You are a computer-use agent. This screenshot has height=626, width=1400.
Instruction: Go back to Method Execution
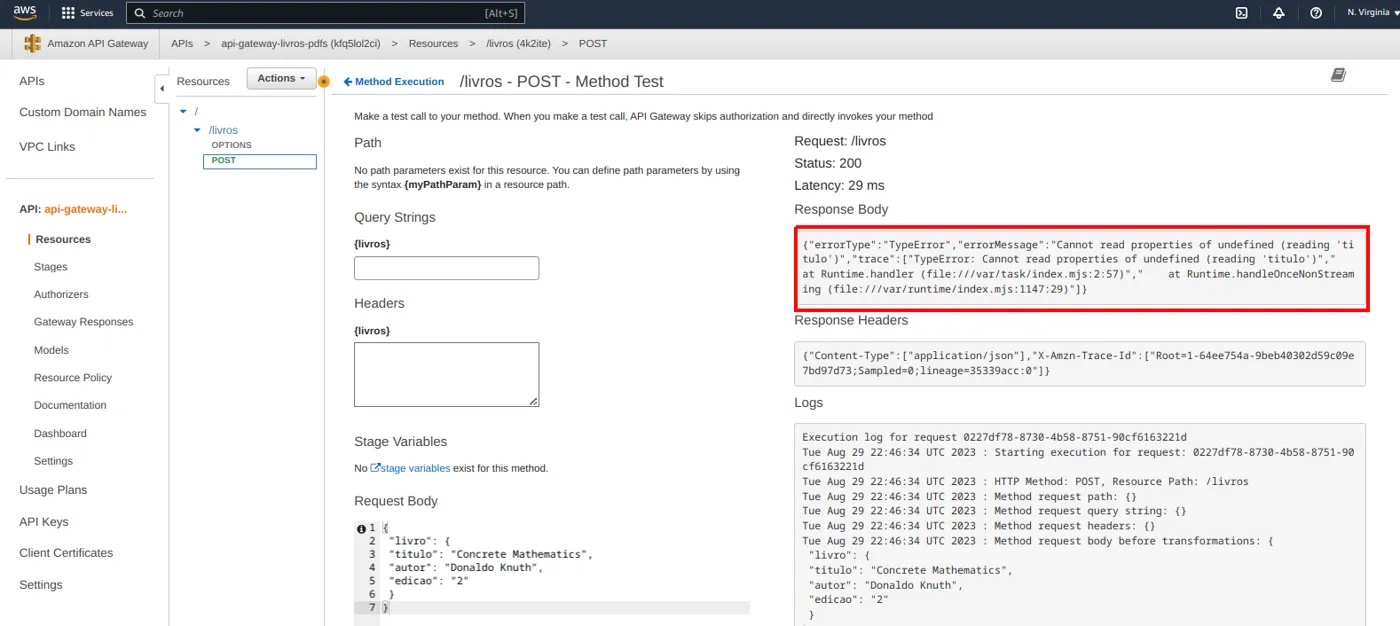(394, 82)
